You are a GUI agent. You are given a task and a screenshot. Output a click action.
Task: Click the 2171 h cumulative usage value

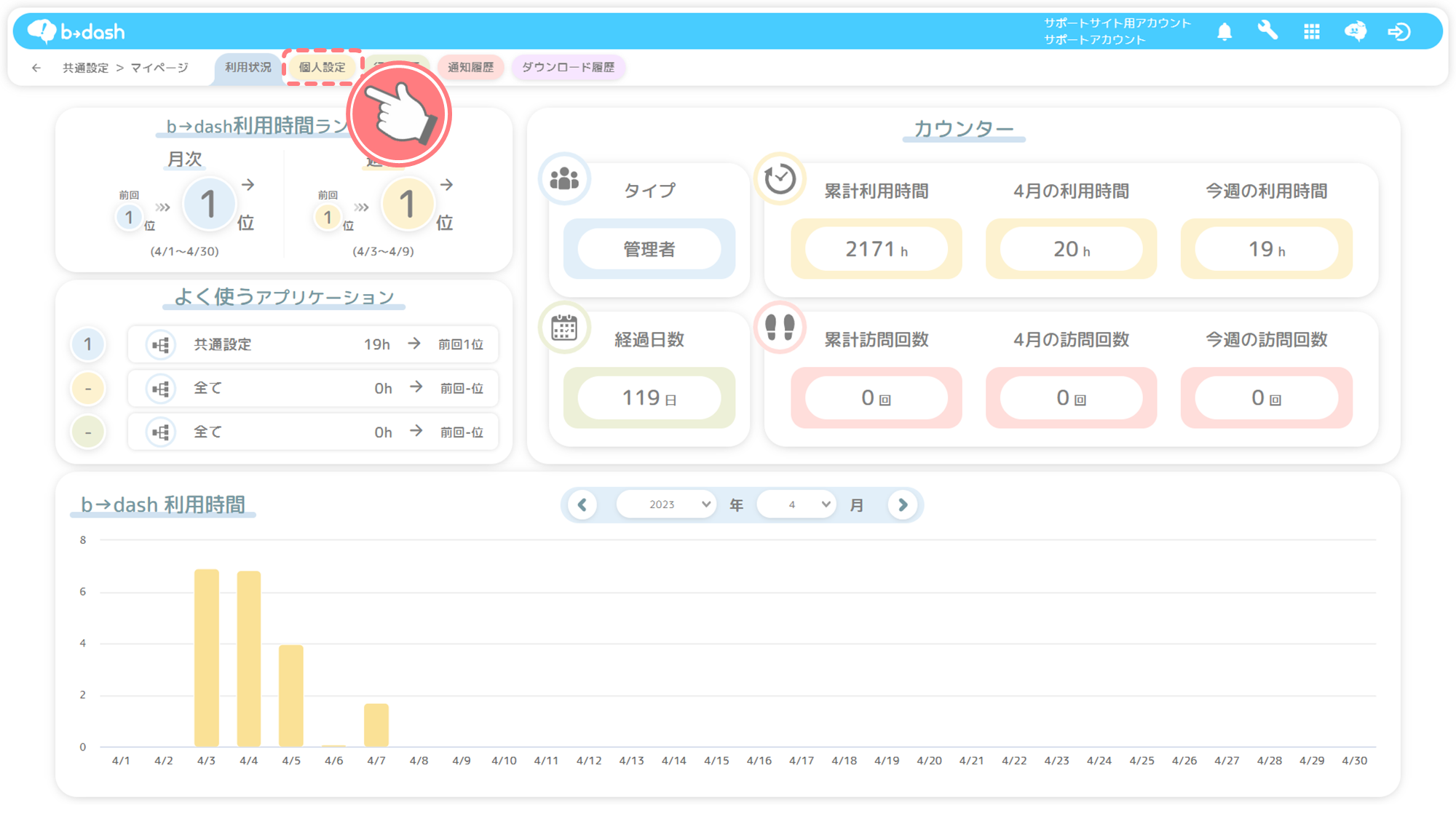point(877,249)
